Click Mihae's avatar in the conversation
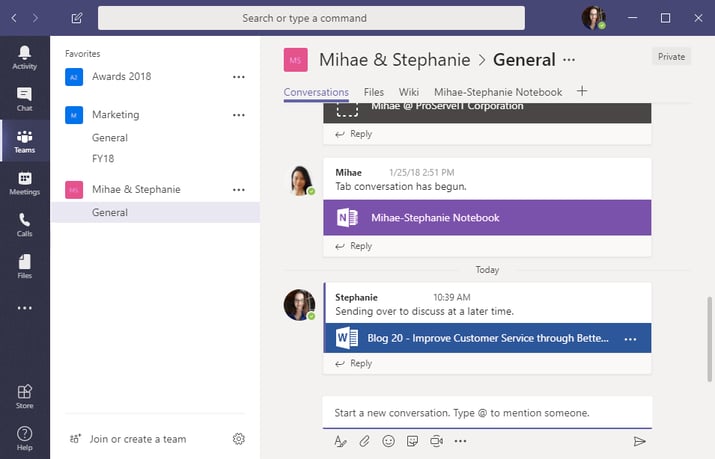Viewport: 715px width, 459px height. pos(301,181)
